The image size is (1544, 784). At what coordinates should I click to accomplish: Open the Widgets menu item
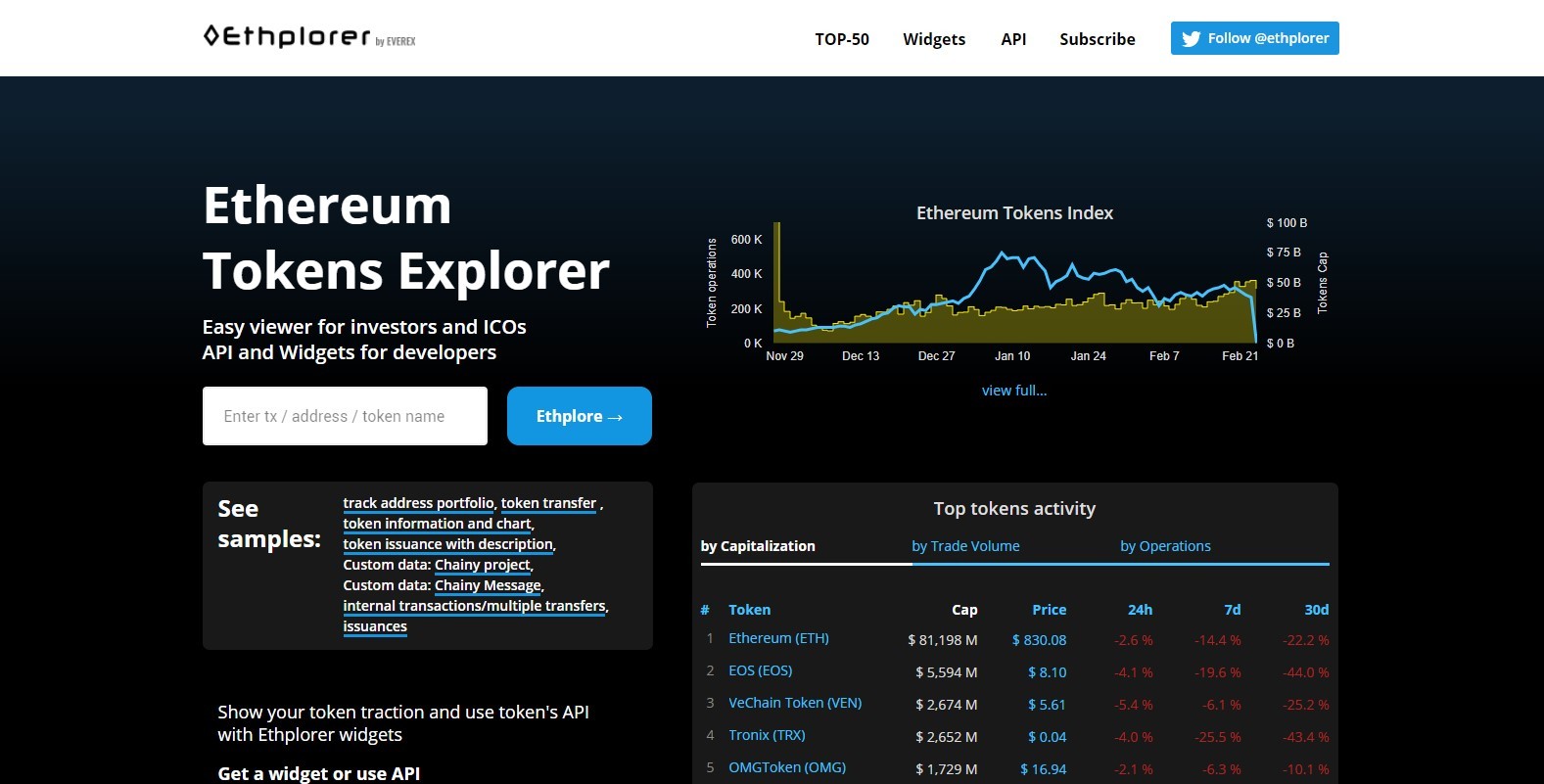(x=934, y=39)
